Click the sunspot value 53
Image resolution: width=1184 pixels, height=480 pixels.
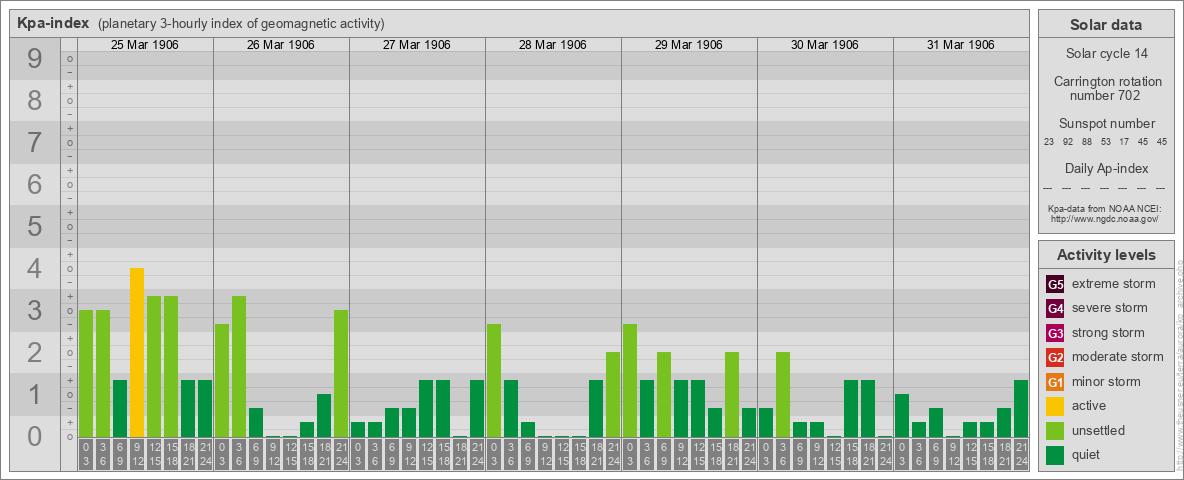click(x=1105, y=141)
